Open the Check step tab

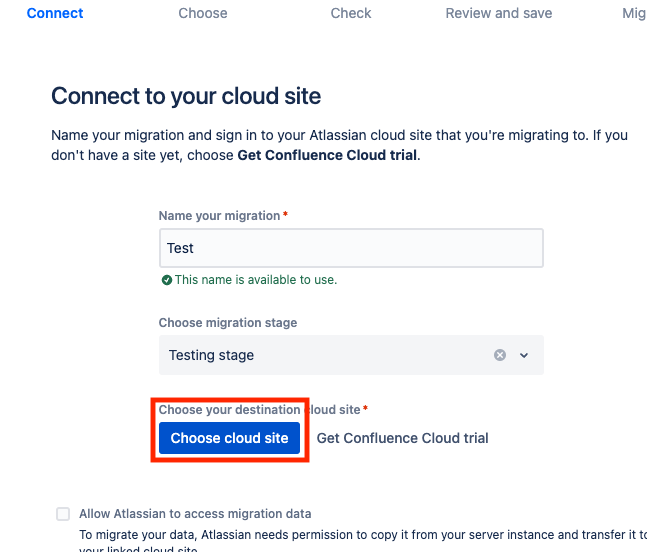point(351,13)
